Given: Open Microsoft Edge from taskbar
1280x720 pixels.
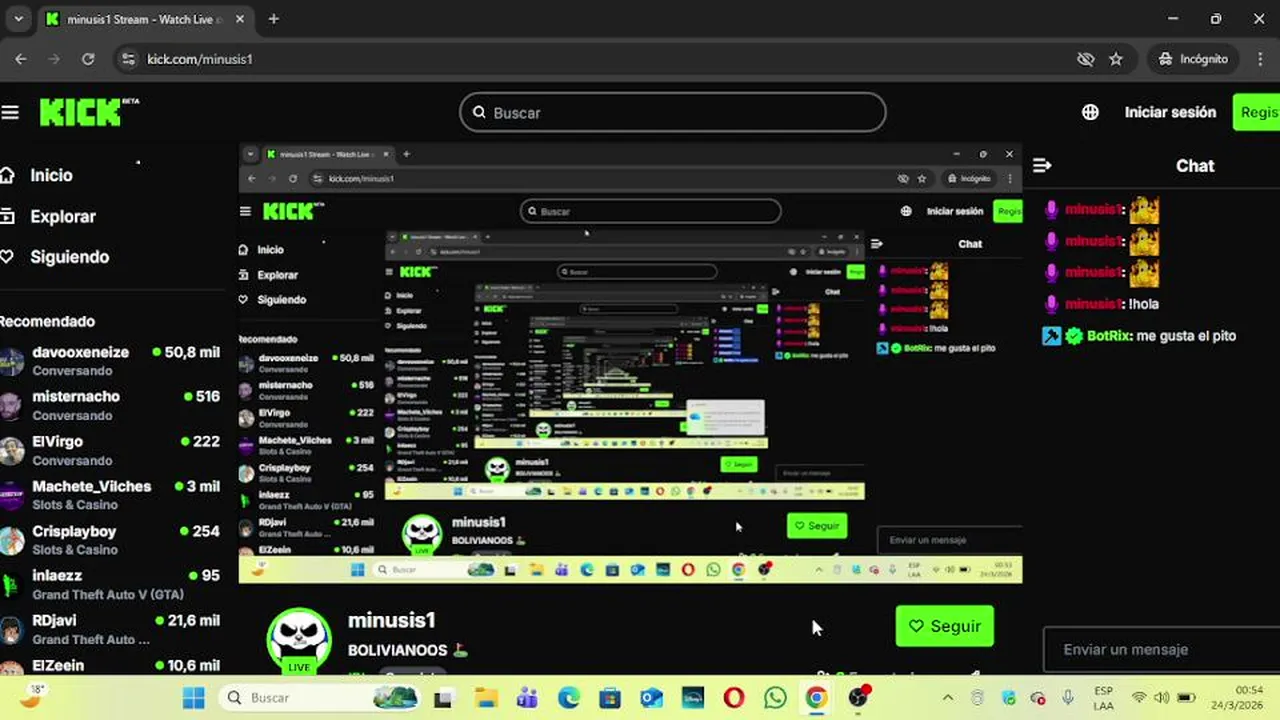Looking at the screenshot, I should point(569,697).
